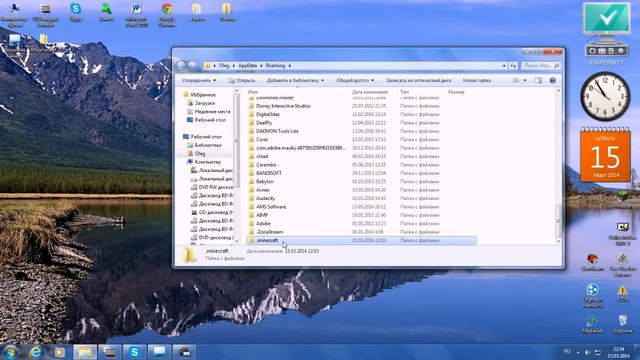Open Internet Explorer from the taskbar
The width and height of the screenshot is (640, 360).
[x=35, y=352]
